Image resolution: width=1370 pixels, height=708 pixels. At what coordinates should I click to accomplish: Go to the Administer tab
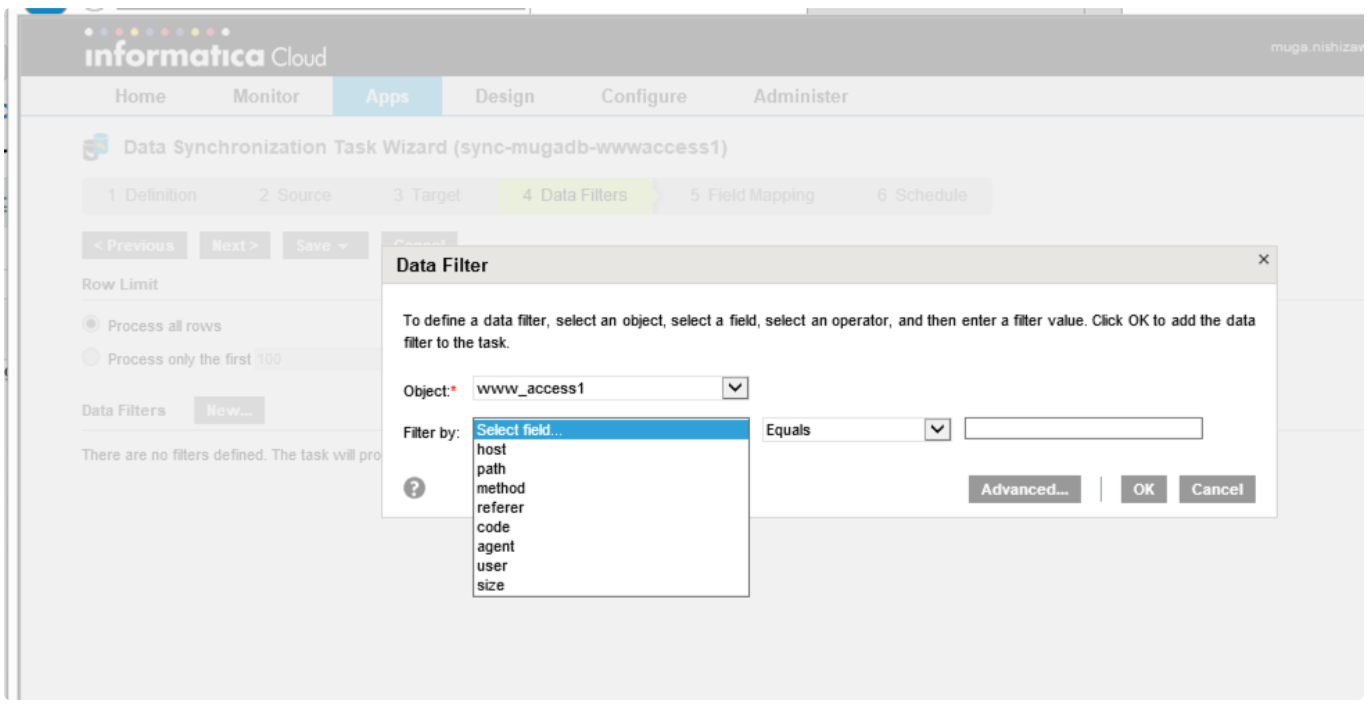800,97
